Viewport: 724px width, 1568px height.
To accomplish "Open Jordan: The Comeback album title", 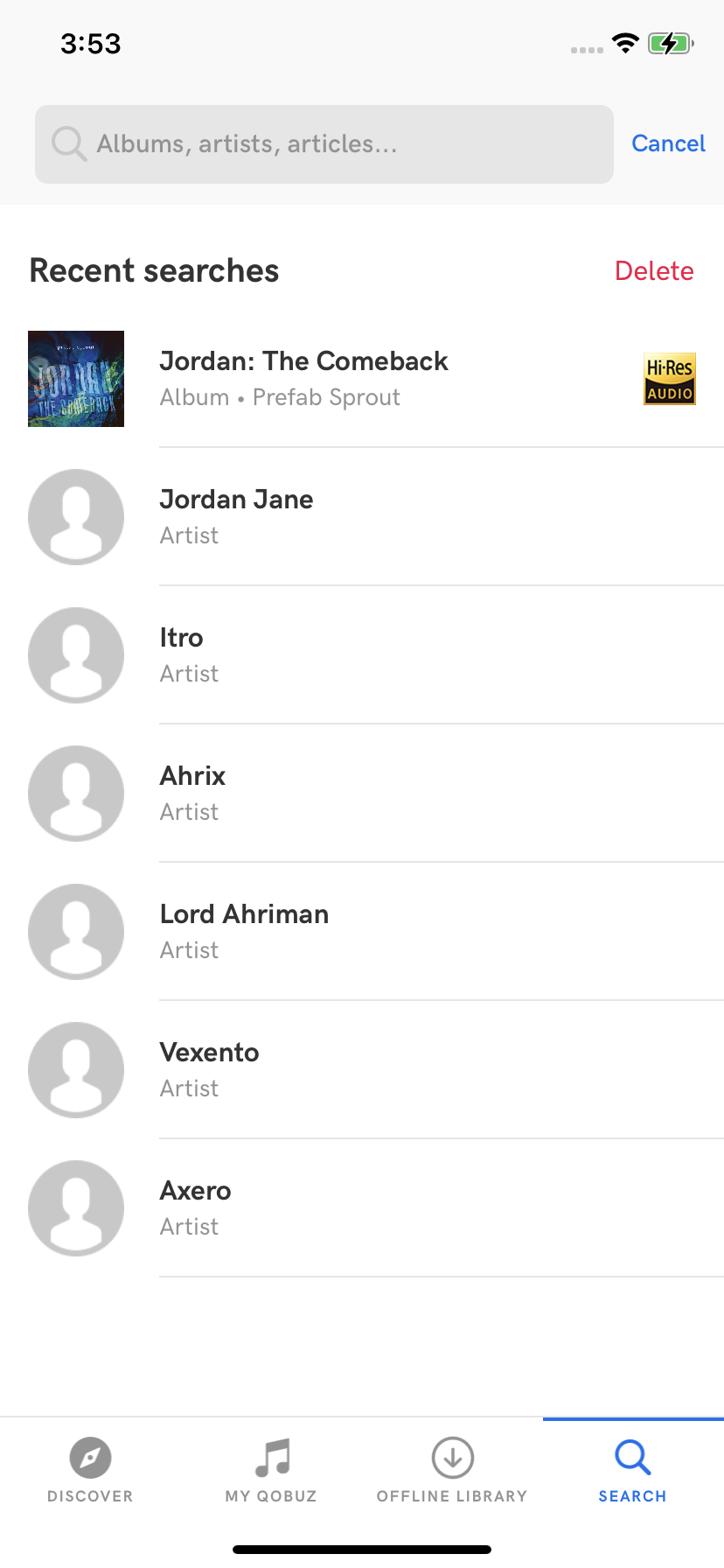I will click(303, 361).
